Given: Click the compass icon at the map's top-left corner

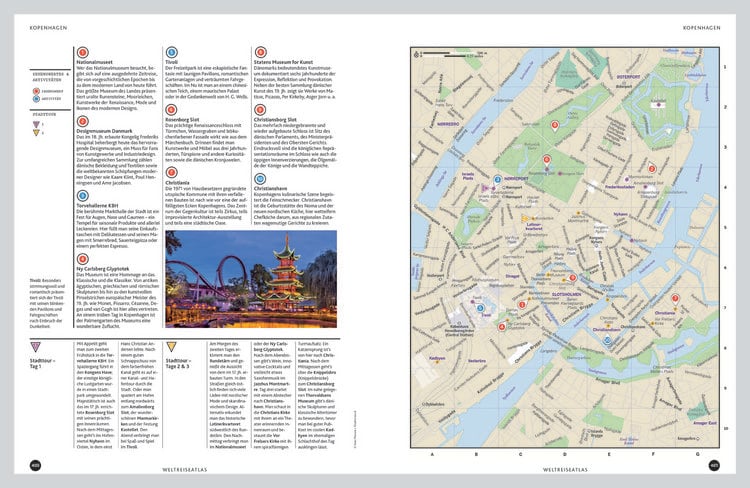Looking at the screenshot, I should [x=416, y=55].
